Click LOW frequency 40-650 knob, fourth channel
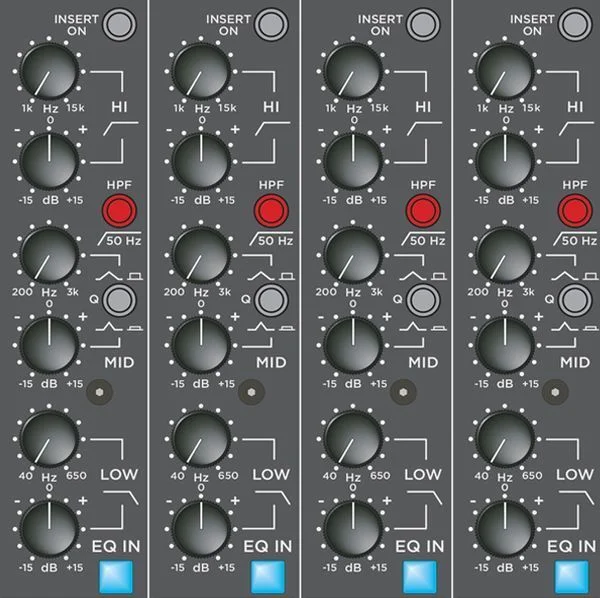The width and height of the screenshot is (600, 598). (505, 438)
